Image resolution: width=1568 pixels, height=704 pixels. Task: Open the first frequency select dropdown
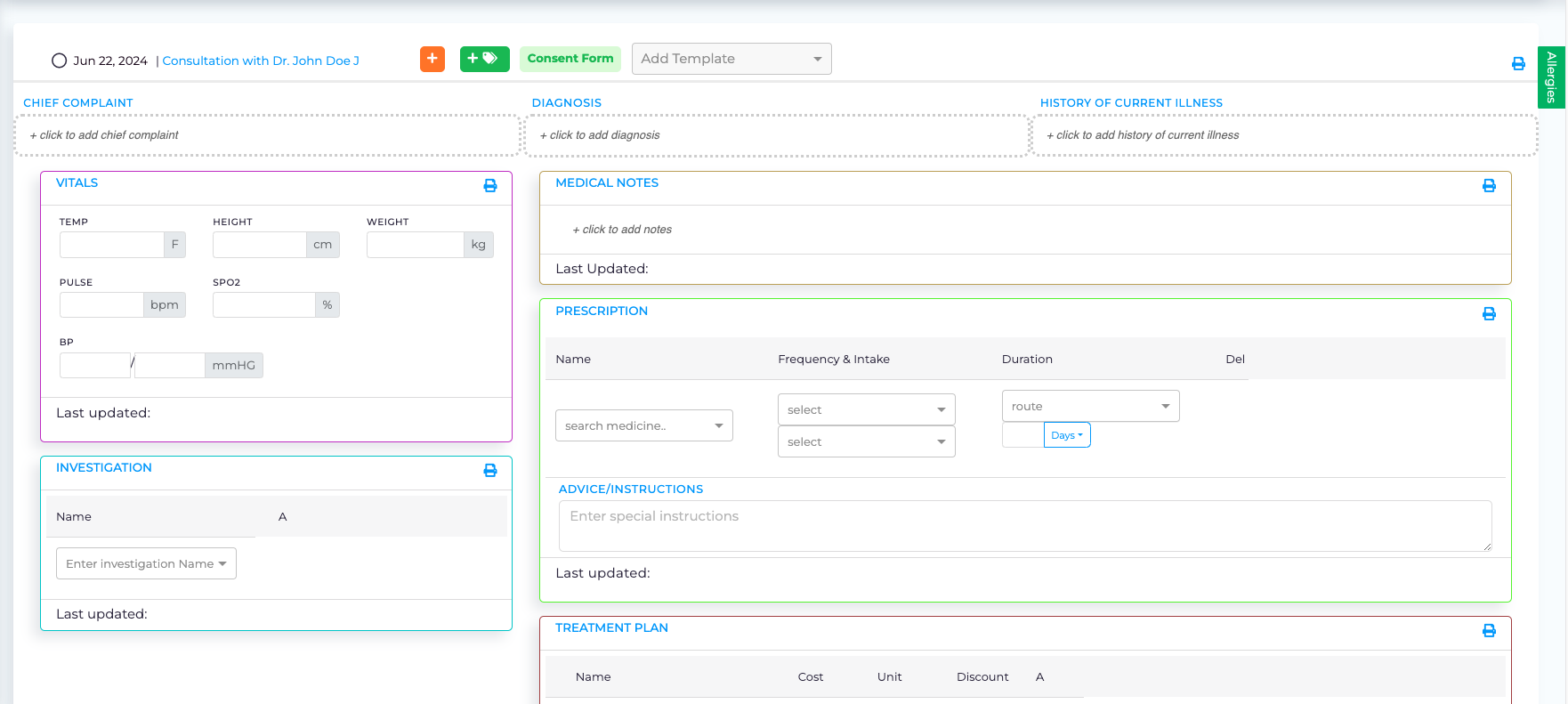867,409
